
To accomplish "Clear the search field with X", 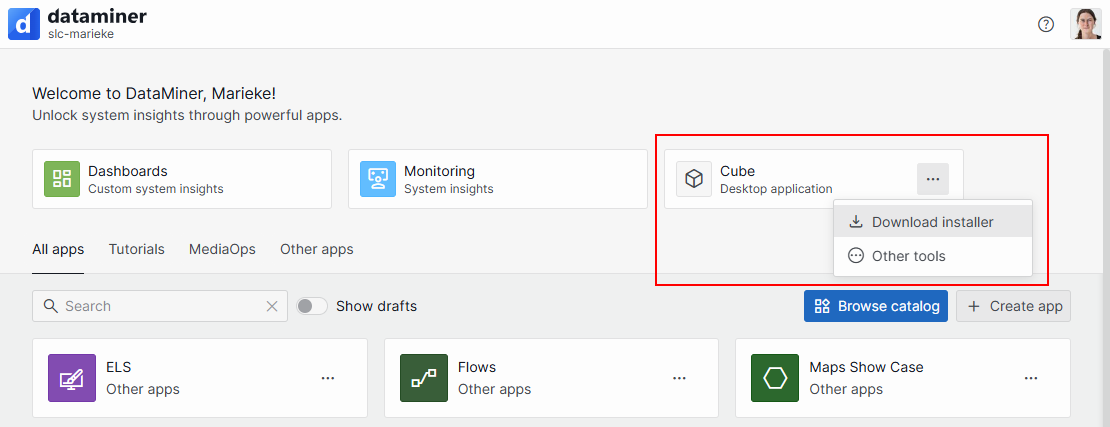I will [272, 306].
